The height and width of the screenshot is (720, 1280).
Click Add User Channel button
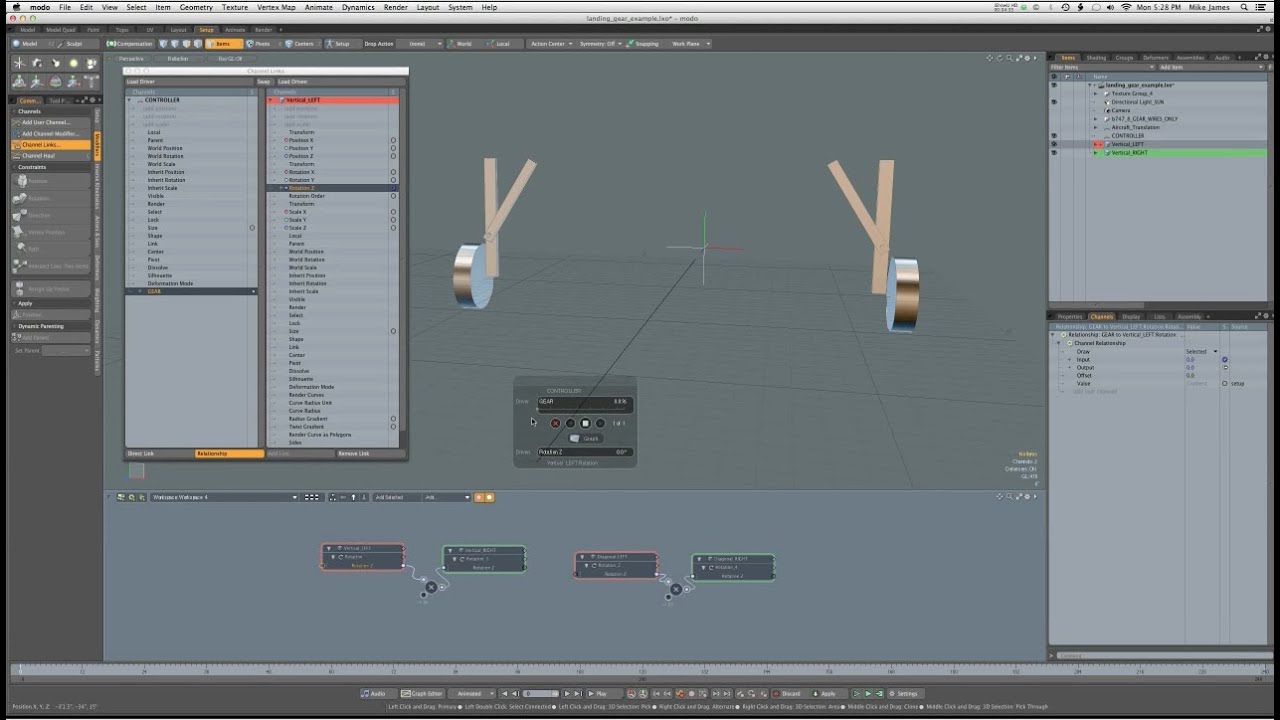pos(50,123)
